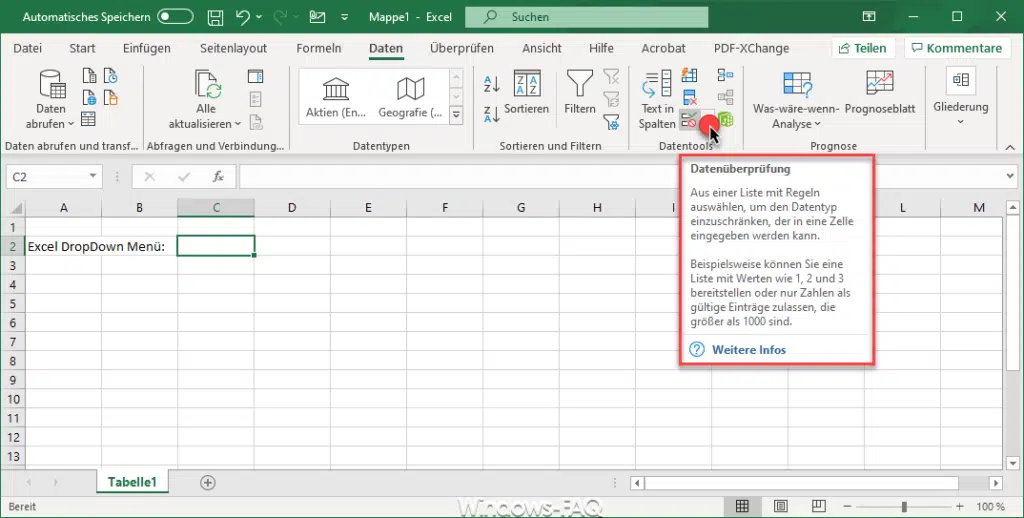Sort ascending with the A-Z icon
This screenshot has width=1024, height=518.
tap(492, 84)
